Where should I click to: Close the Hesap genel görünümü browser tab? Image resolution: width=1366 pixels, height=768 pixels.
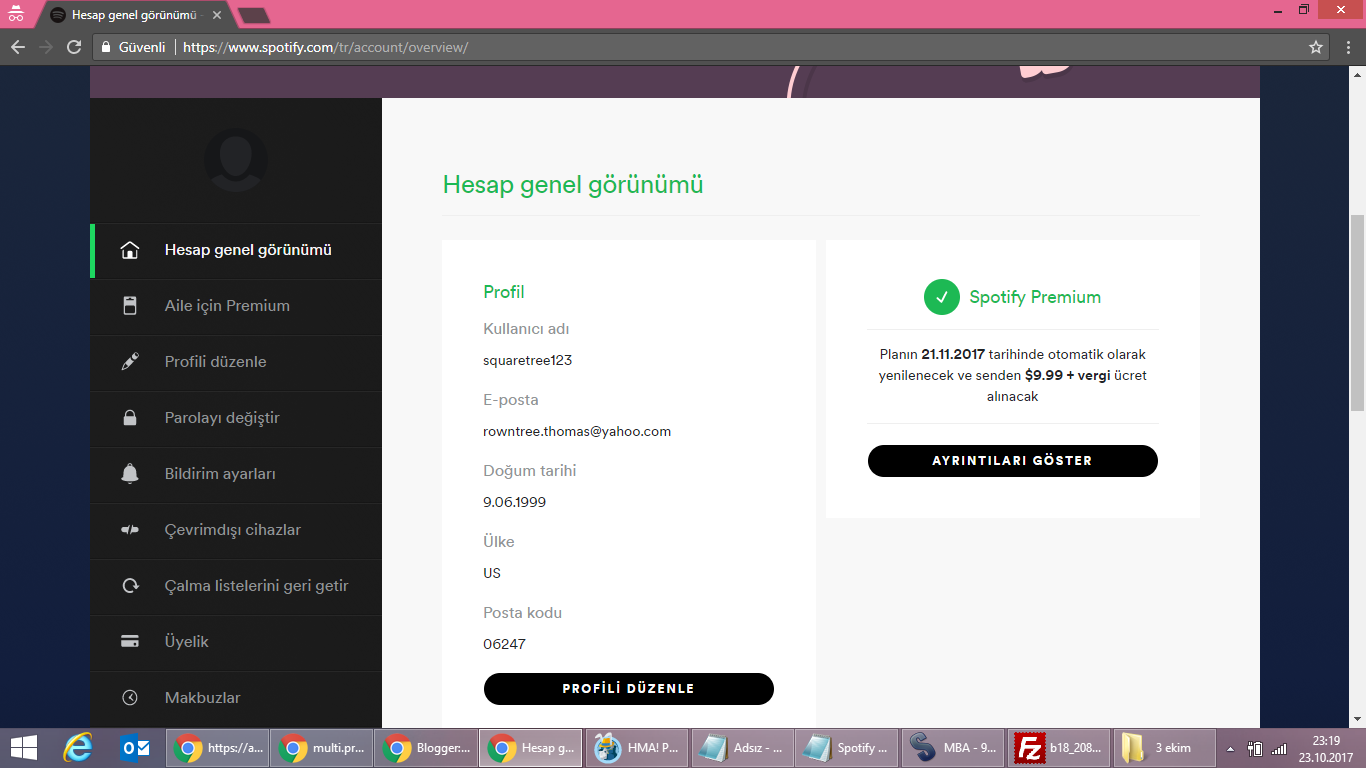pyautogui.click(x=217, y=15)
